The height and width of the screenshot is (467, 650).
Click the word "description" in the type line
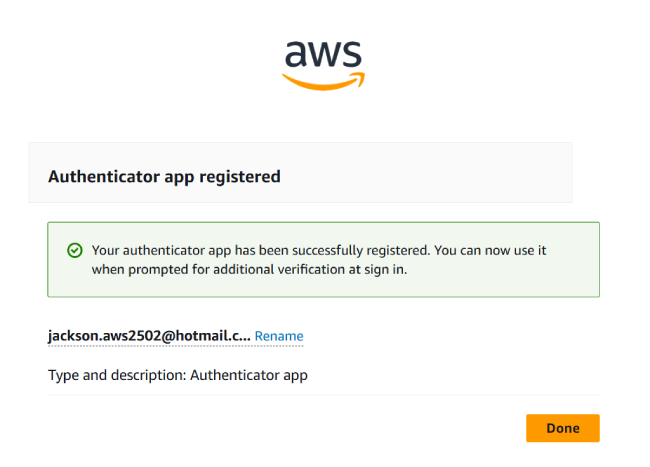(x=148, y=376)
